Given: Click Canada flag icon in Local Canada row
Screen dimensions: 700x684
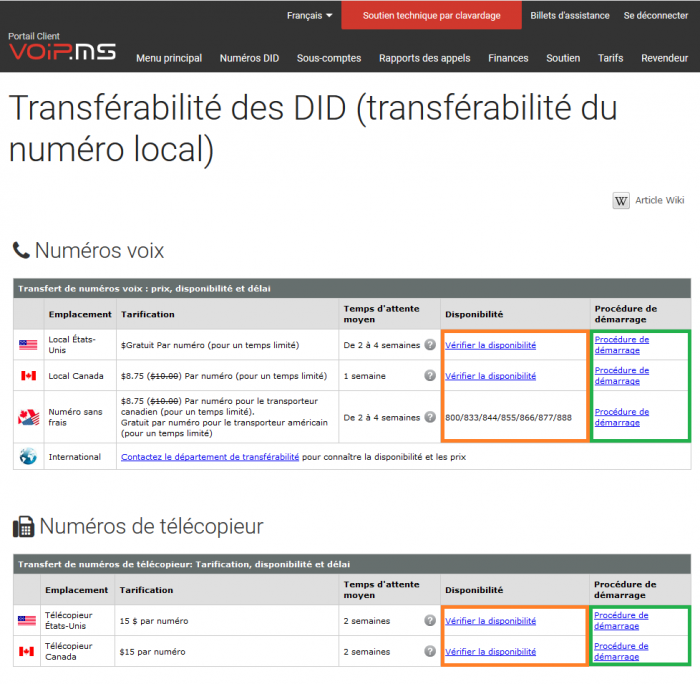Looking at the screenshot, I should click(29, 375).
